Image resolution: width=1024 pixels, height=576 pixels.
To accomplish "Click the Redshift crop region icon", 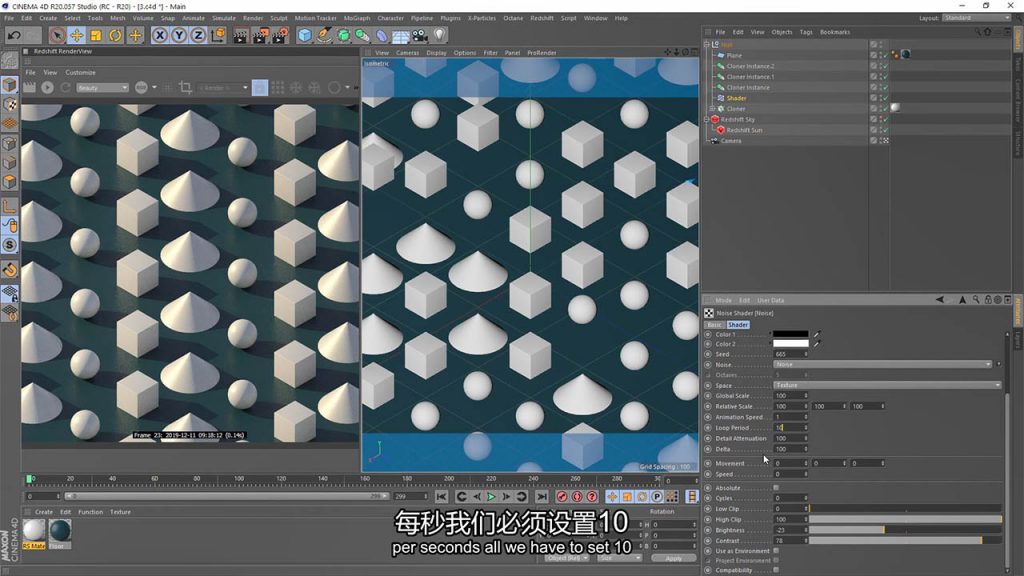I will [185, 87].
